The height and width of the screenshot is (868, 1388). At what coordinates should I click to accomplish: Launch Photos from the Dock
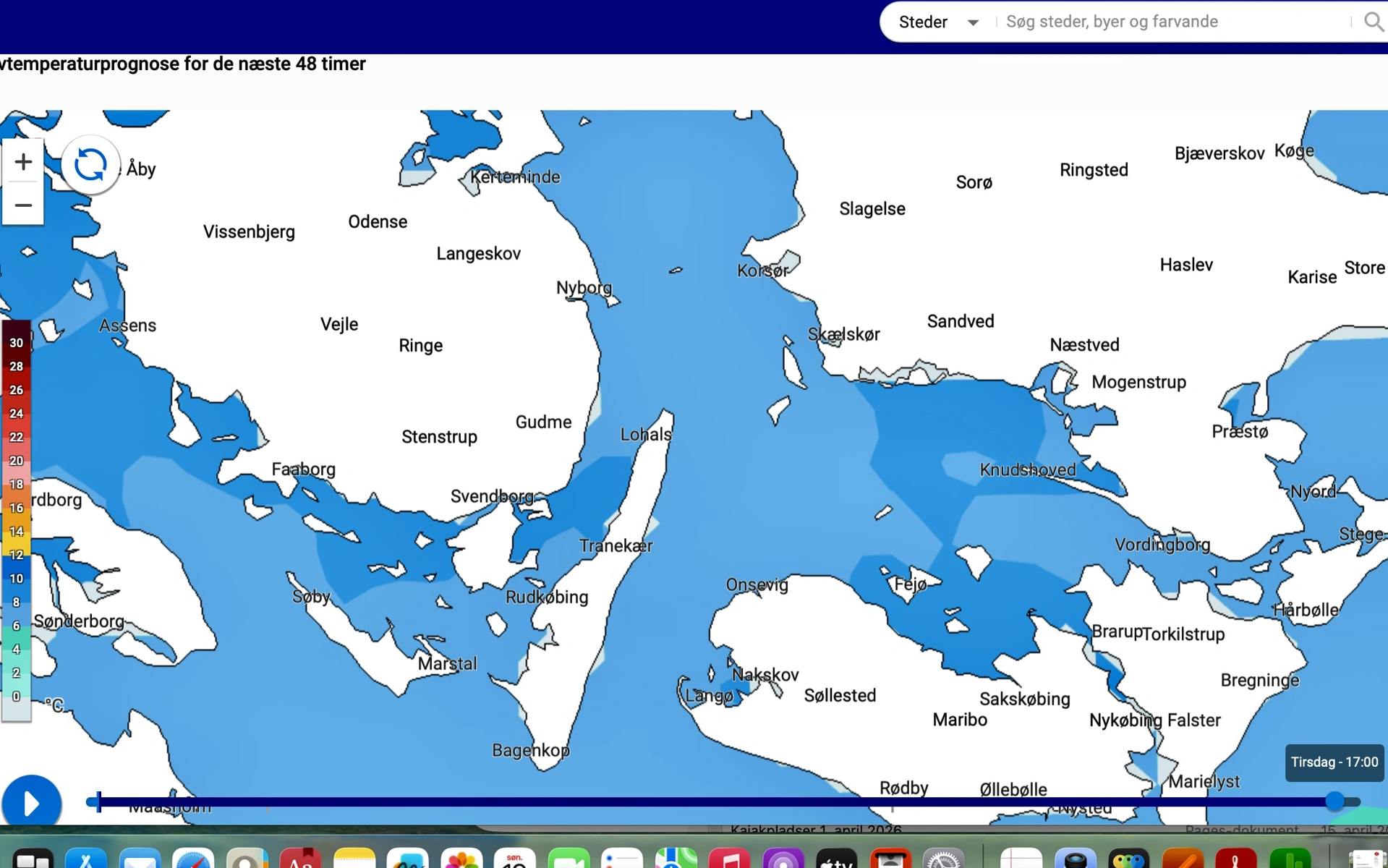tap(461, 859)
